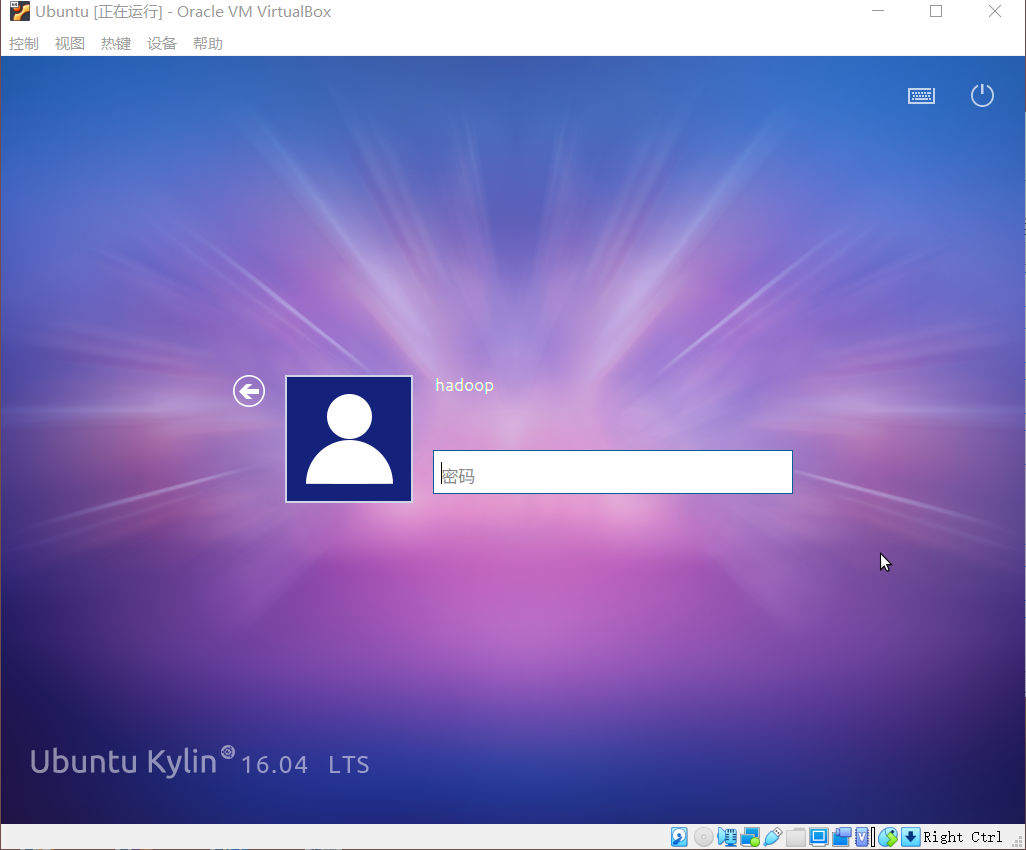Screen dimensions: 1026x850
Task: Focus the password input field
Action: [612, 472]
